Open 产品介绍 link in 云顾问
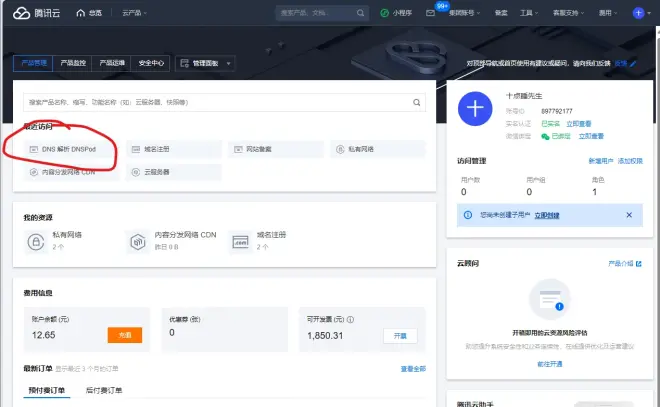 tap(620, 263)
